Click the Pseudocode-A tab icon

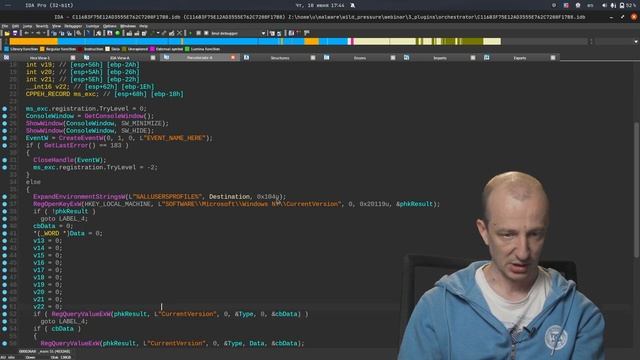tap(167, 58)
